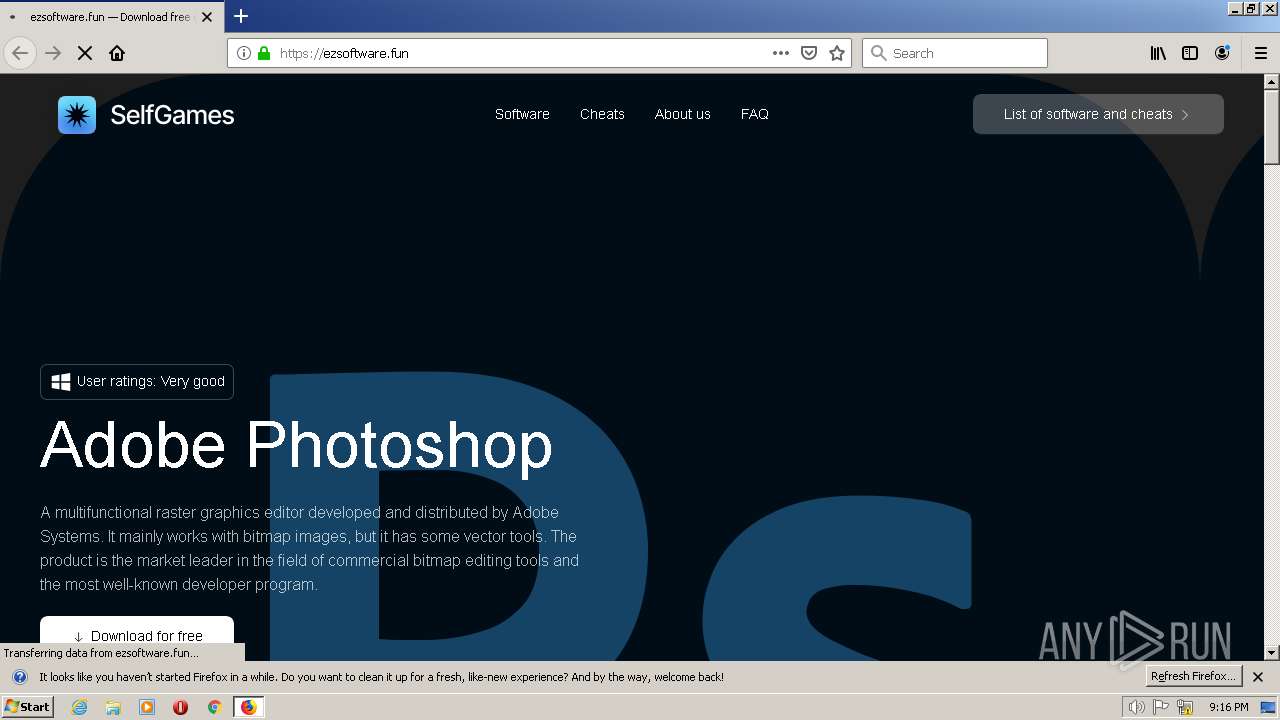The height and width of the screenshot is (720, 1280).
Task: Click the network tray icon
Action: tap(1185, 707)
